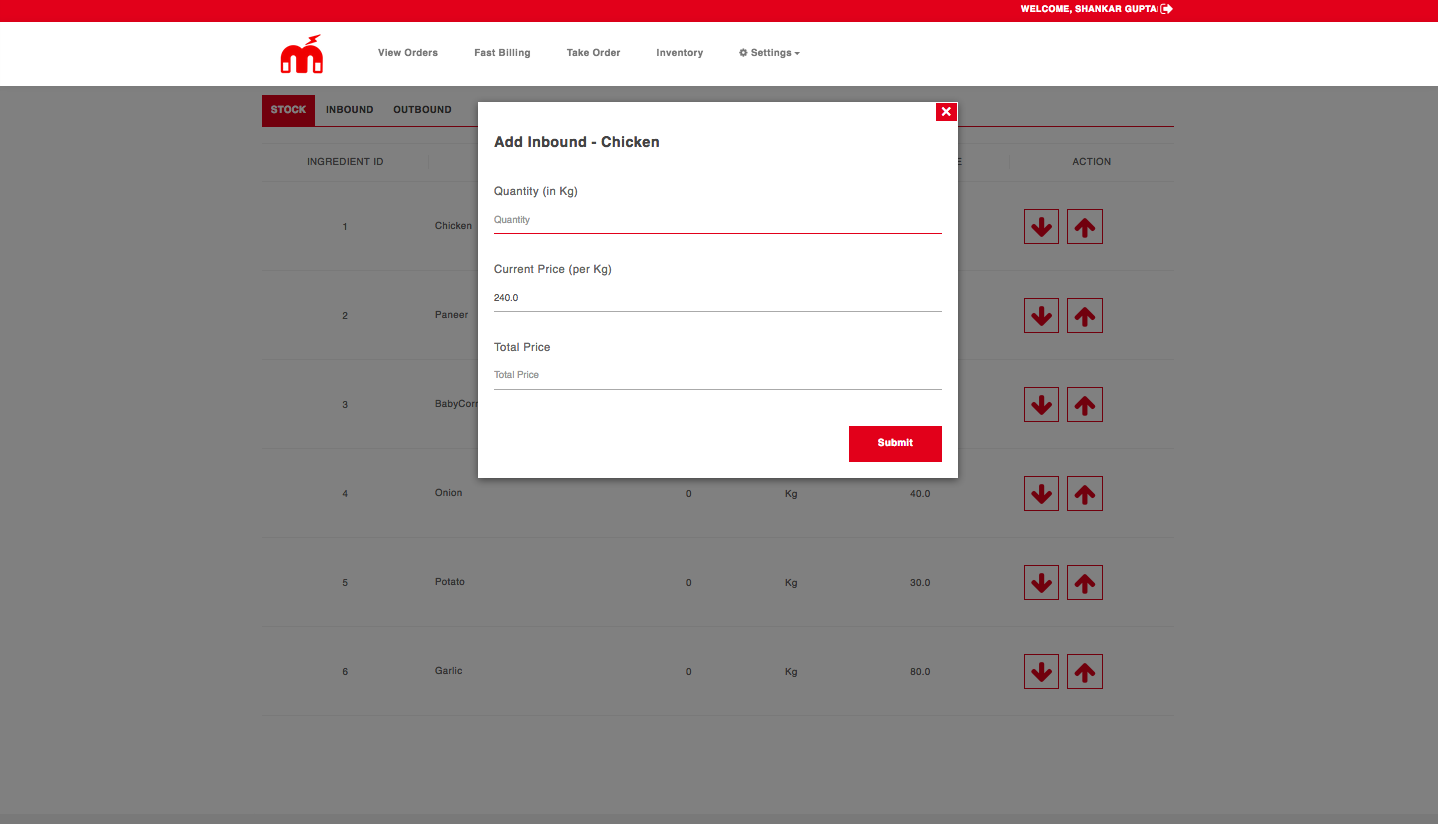
Task: Click the inbound down arrow for Potato
Action: click(1041, 583)
